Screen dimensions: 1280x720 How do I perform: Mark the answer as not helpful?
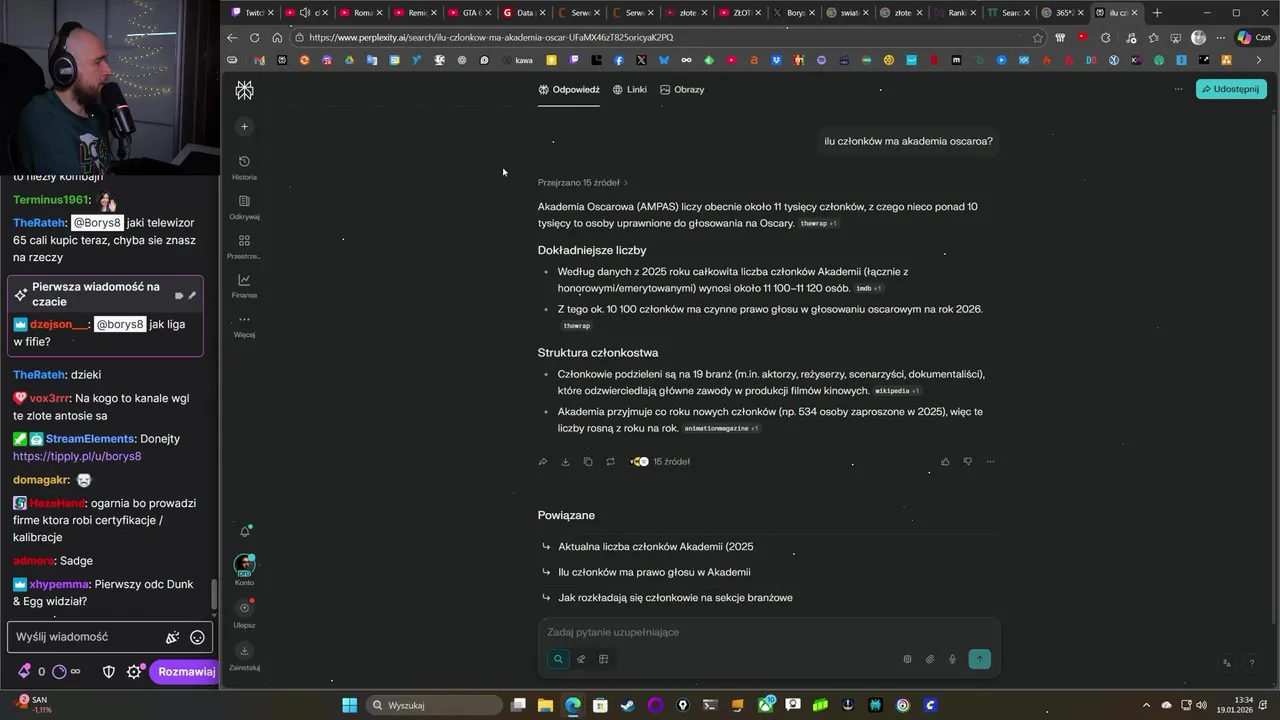(x=967, y=462)
